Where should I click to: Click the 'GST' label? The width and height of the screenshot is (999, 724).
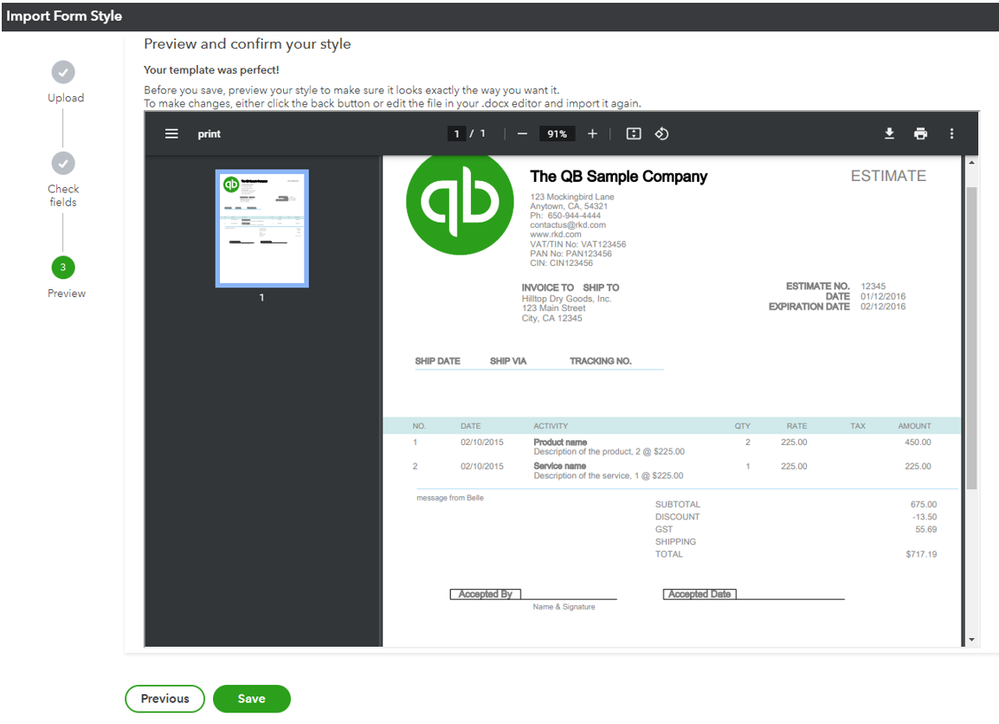(x=664, y=529)
